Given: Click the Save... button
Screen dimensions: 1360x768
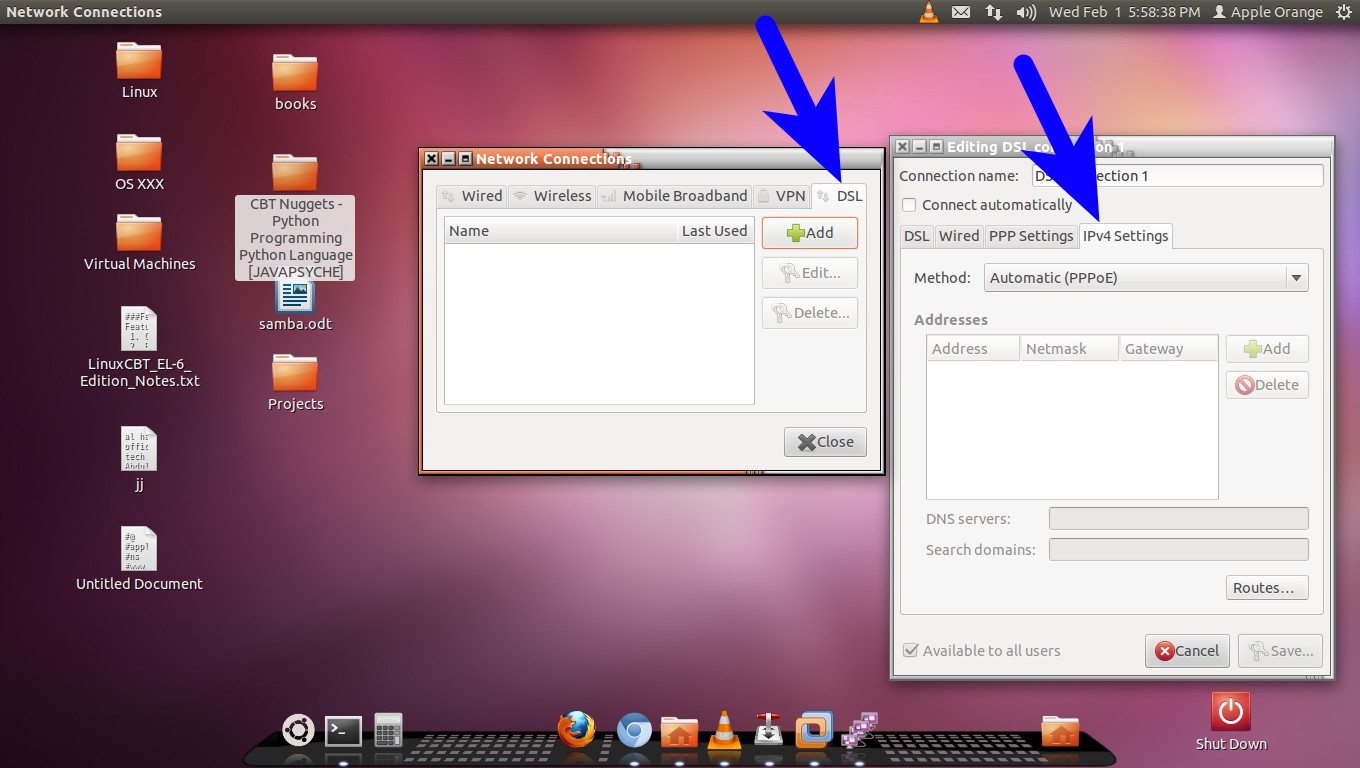Looking at the screenshot, I should [x=1281, y=651].
